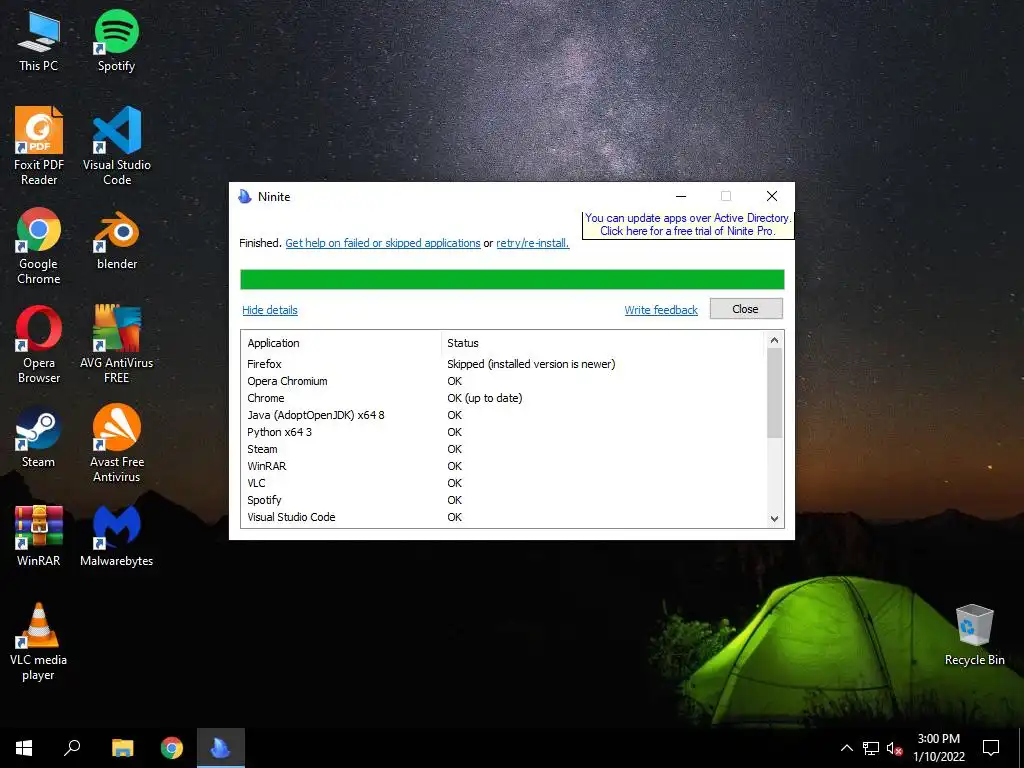Select the WinRAR row in details list
Screen dimensions: 1024x768
503,466
